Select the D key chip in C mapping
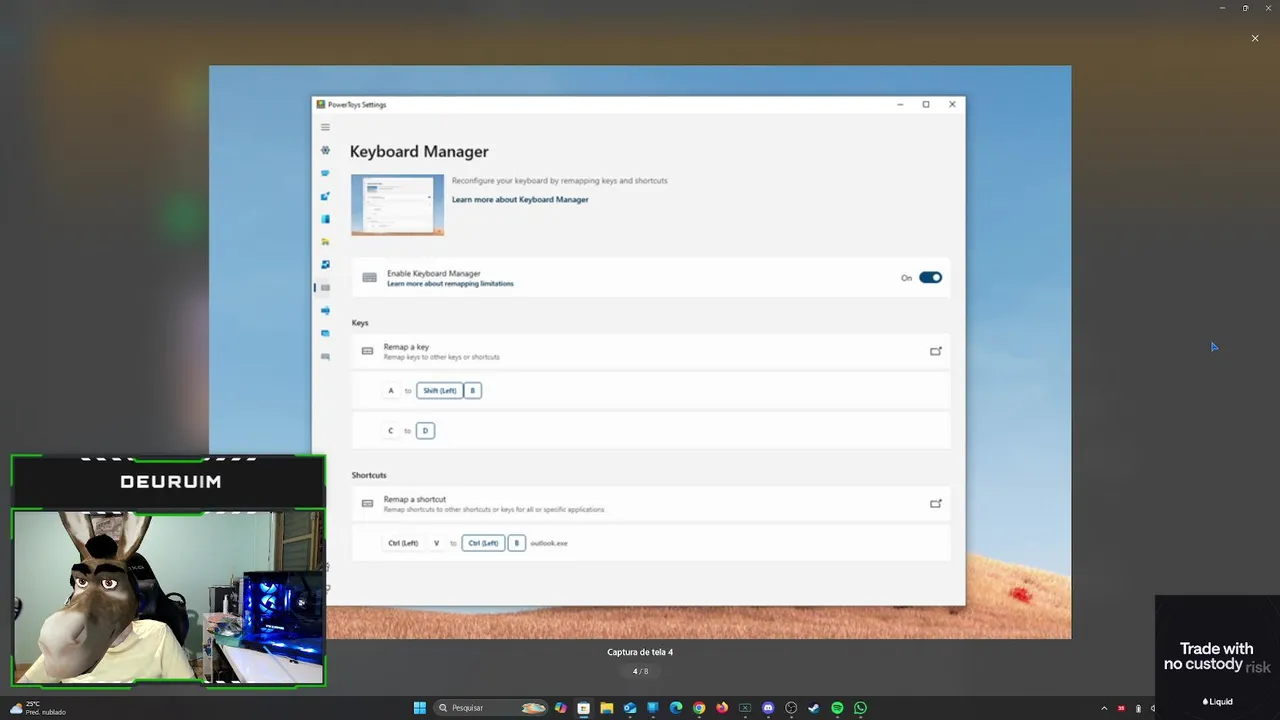Image resolution: width=1280 pixels, height=720 pixels. 425,431
